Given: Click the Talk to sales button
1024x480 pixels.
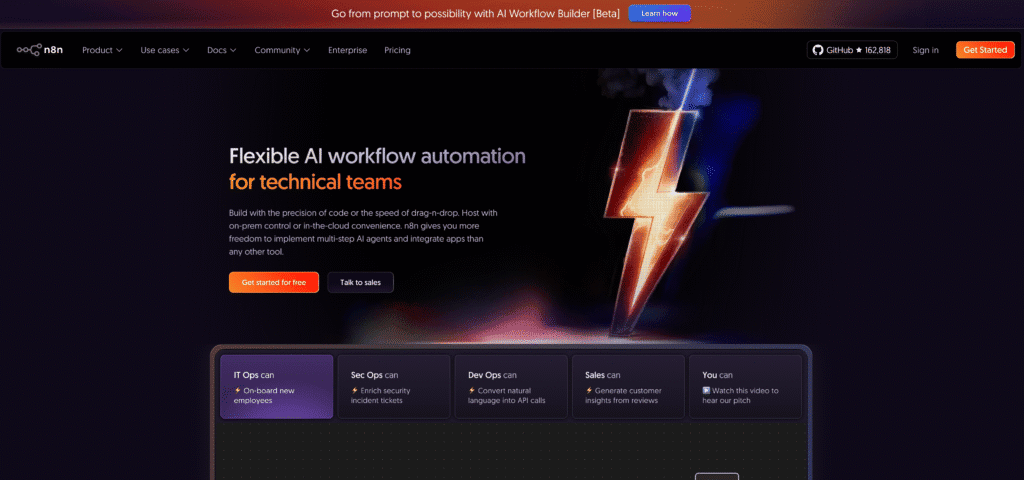Looking at the screenshot, I should 360,283.
